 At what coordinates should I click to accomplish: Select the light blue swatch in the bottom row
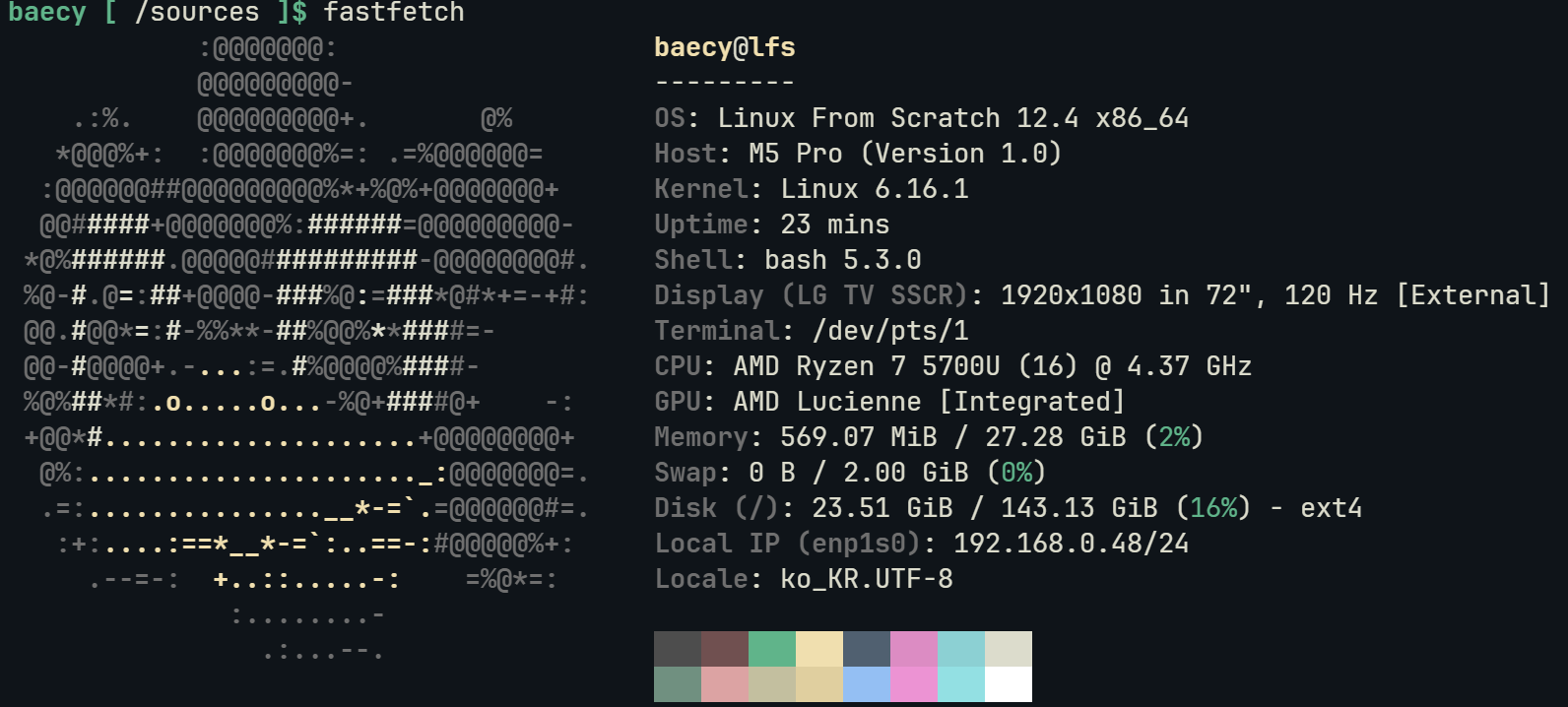point(867,684)
